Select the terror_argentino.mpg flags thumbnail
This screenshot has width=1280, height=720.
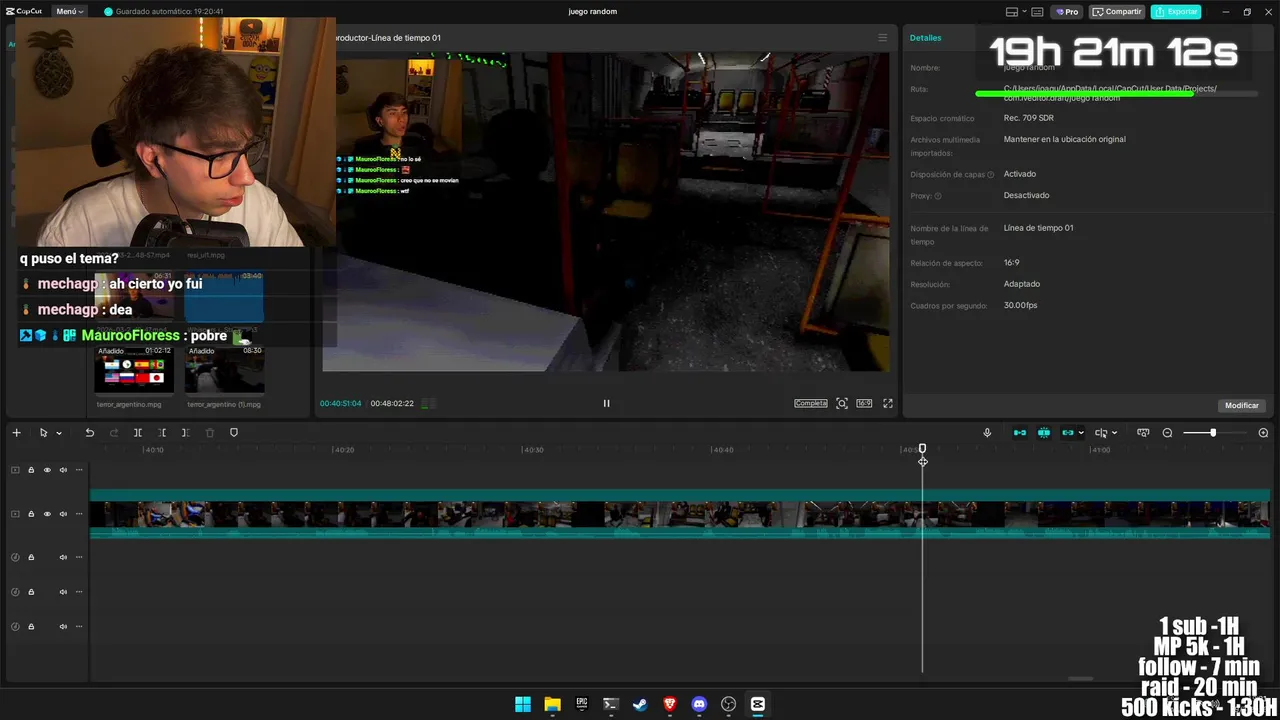[x=134, y=370]
